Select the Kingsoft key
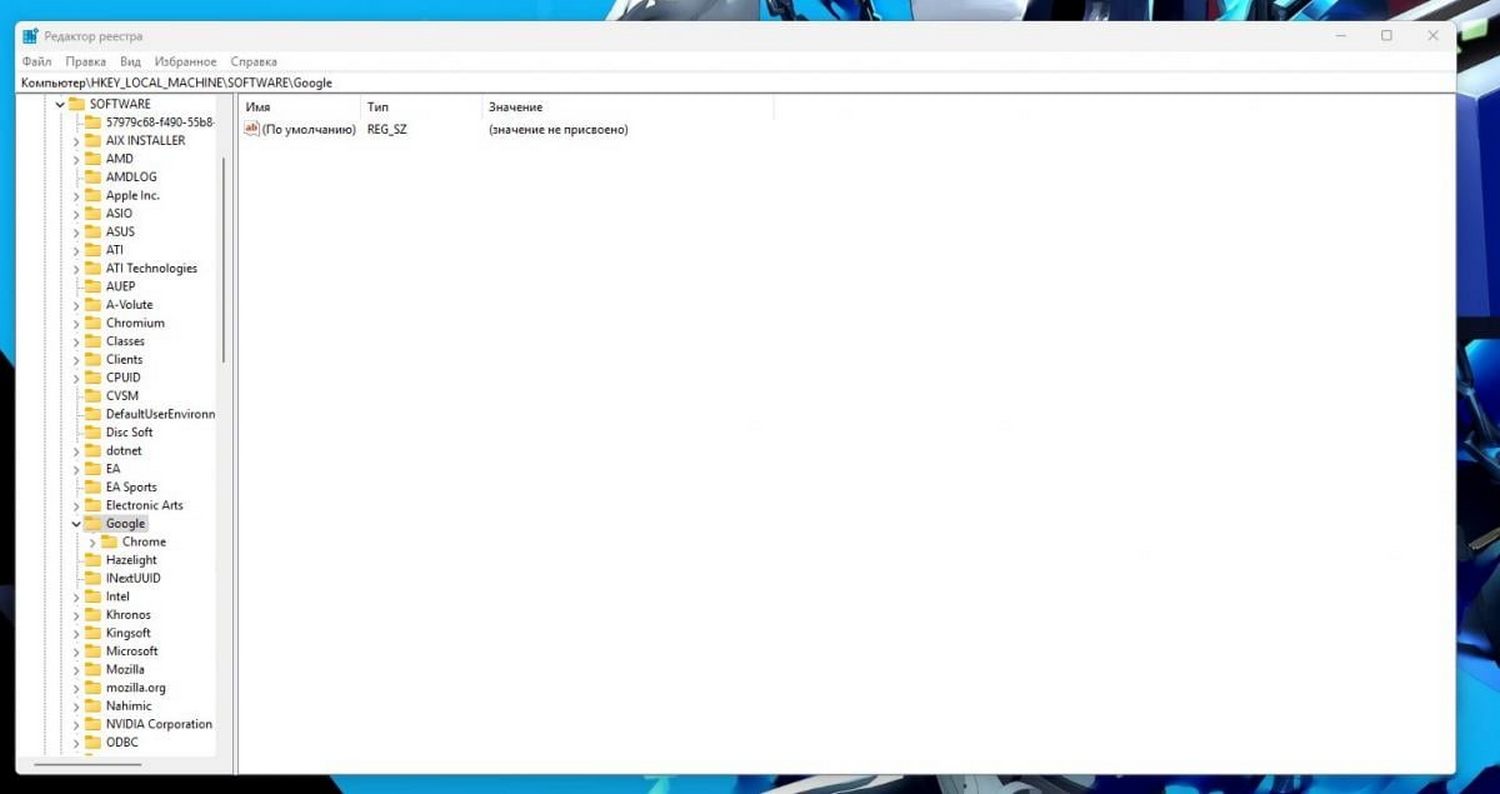Image resolution: width=1500 pixels, height=794 pixels. pyautogui.click(x=128, y=633)
